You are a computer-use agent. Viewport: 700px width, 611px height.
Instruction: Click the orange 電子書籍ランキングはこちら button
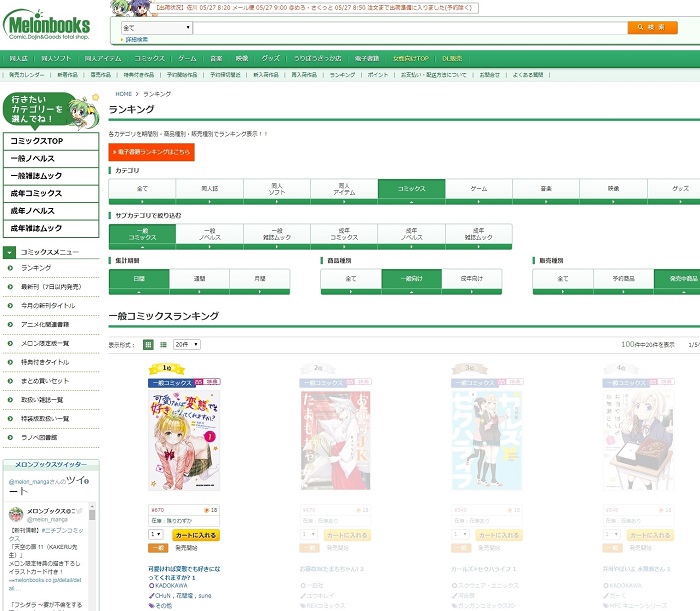coord(151,152)
